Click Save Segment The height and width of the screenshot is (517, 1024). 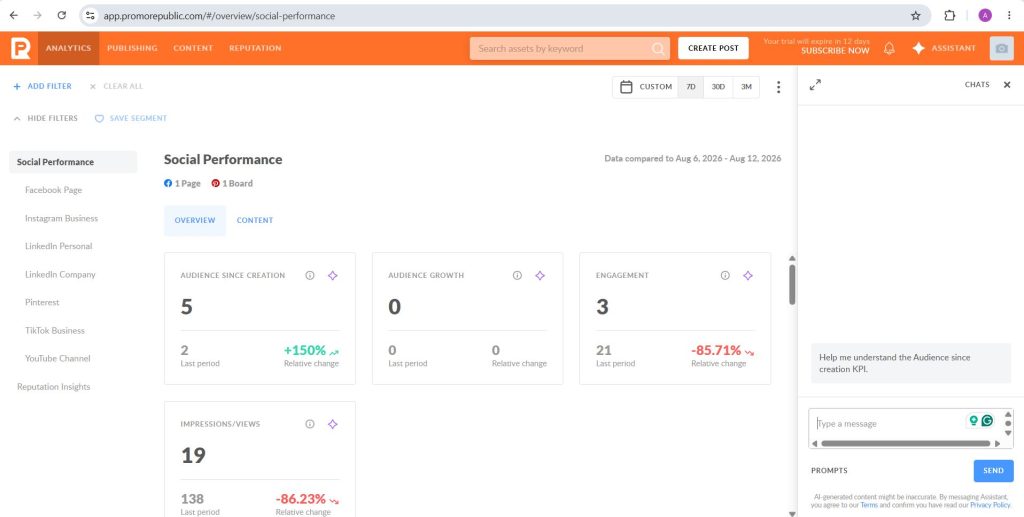coord(131,119)
